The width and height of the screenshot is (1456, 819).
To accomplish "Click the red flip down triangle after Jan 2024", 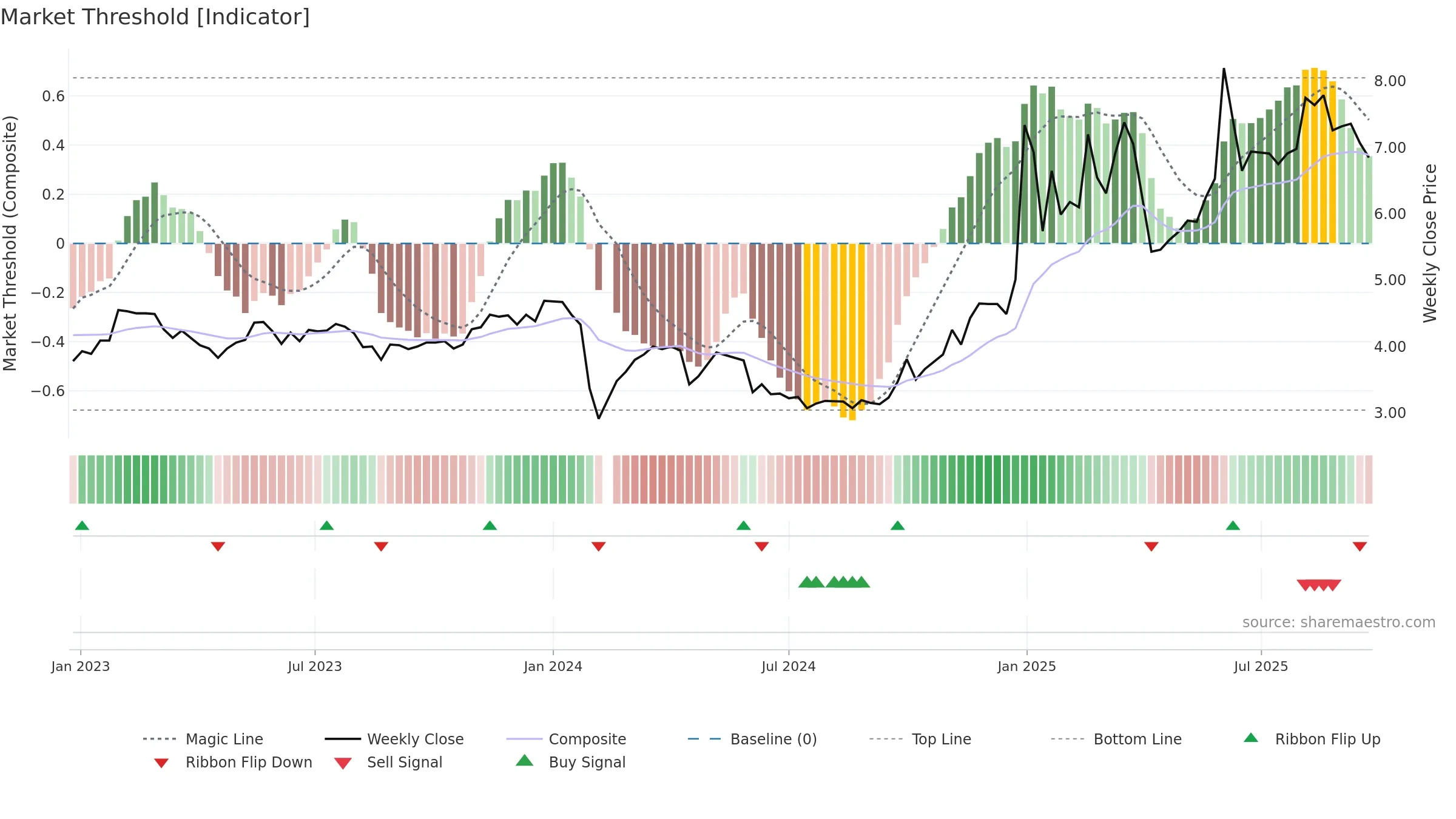I will 598,547.
